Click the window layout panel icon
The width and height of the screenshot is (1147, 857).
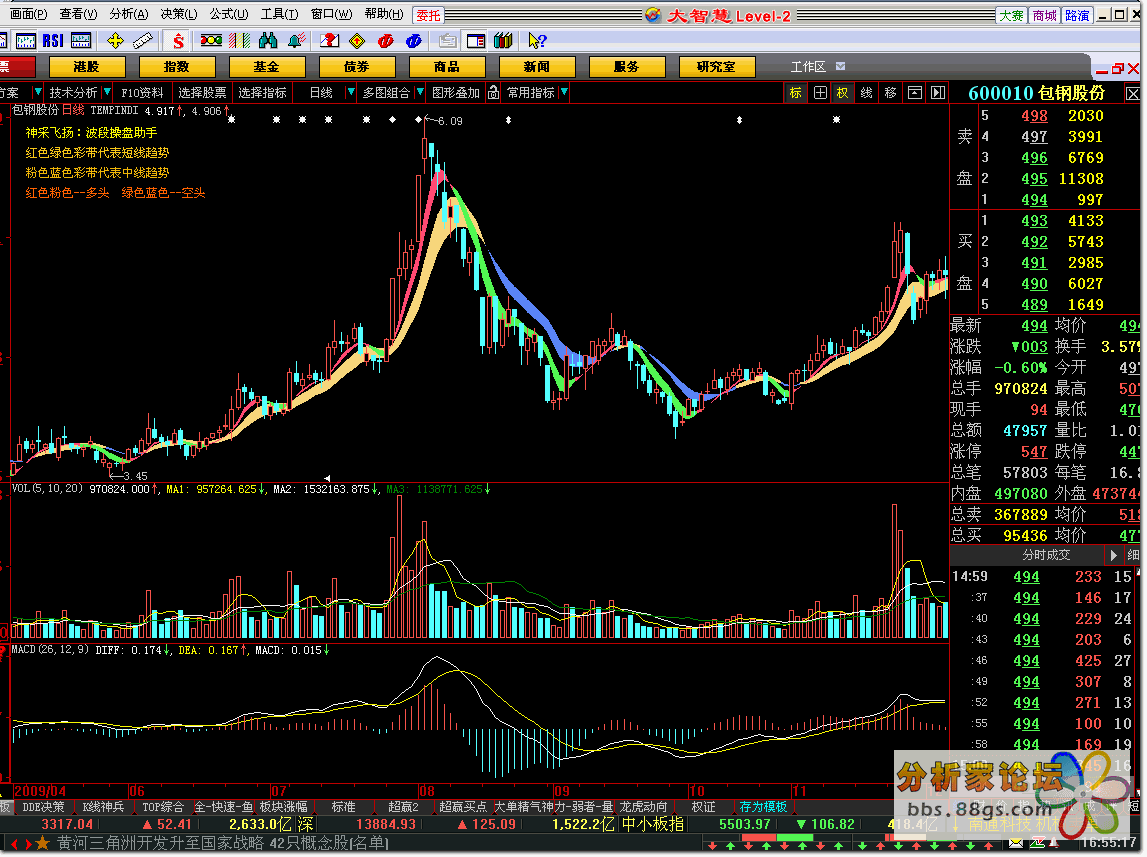tap(476, 41)
